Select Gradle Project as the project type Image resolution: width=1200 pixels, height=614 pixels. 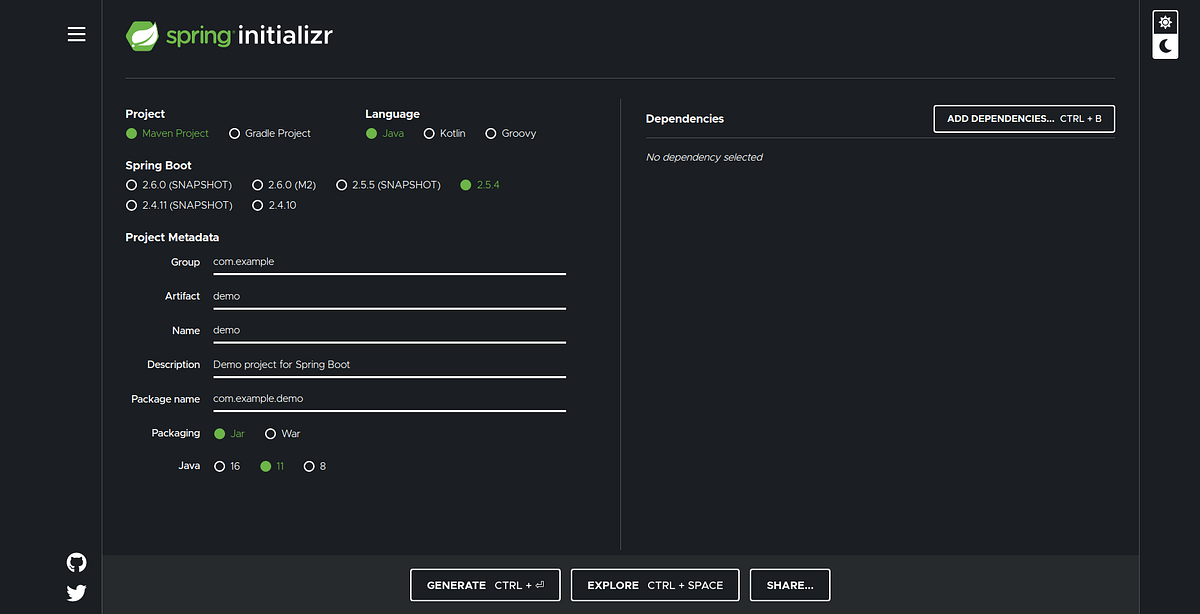(234, 133)
